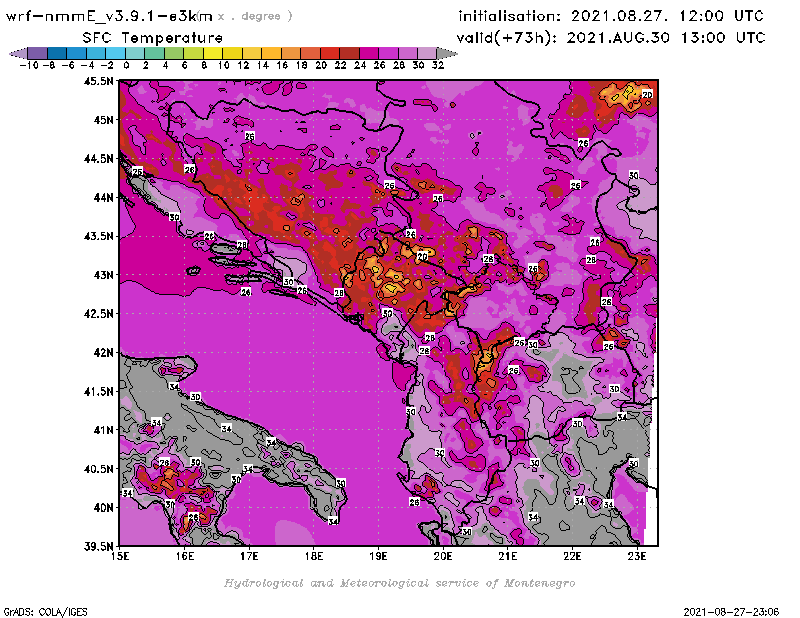Click the valid(+73h) time line
The image size is (800, 618).
coord(611,38)
